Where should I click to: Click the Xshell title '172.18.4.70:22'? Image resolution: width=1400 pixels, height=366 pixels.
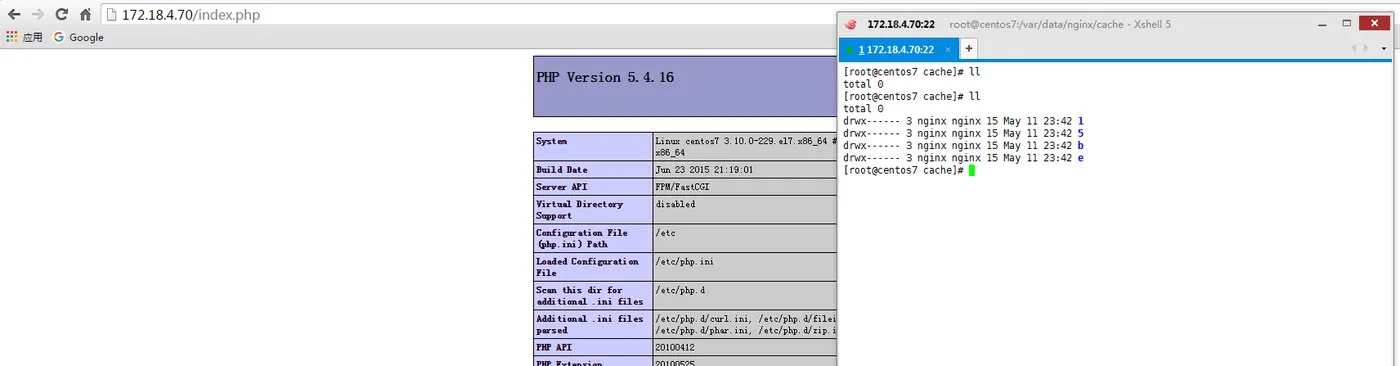tap(901, 24)
